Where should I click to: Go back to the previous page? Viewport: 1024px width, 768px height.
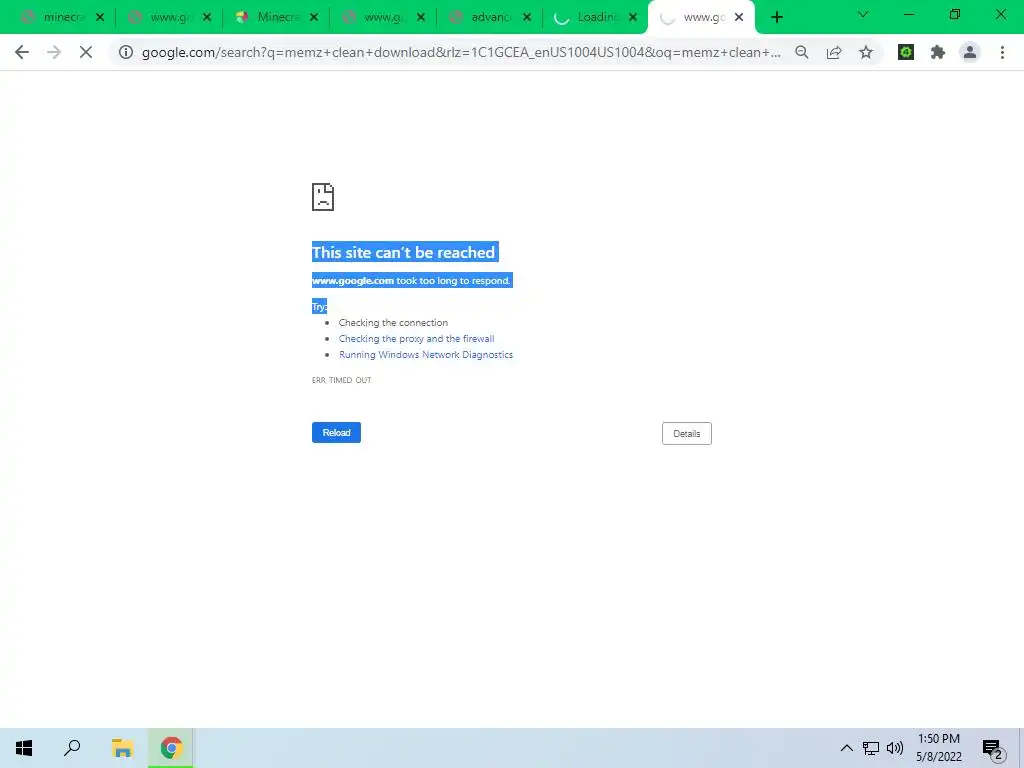[22, 52]
